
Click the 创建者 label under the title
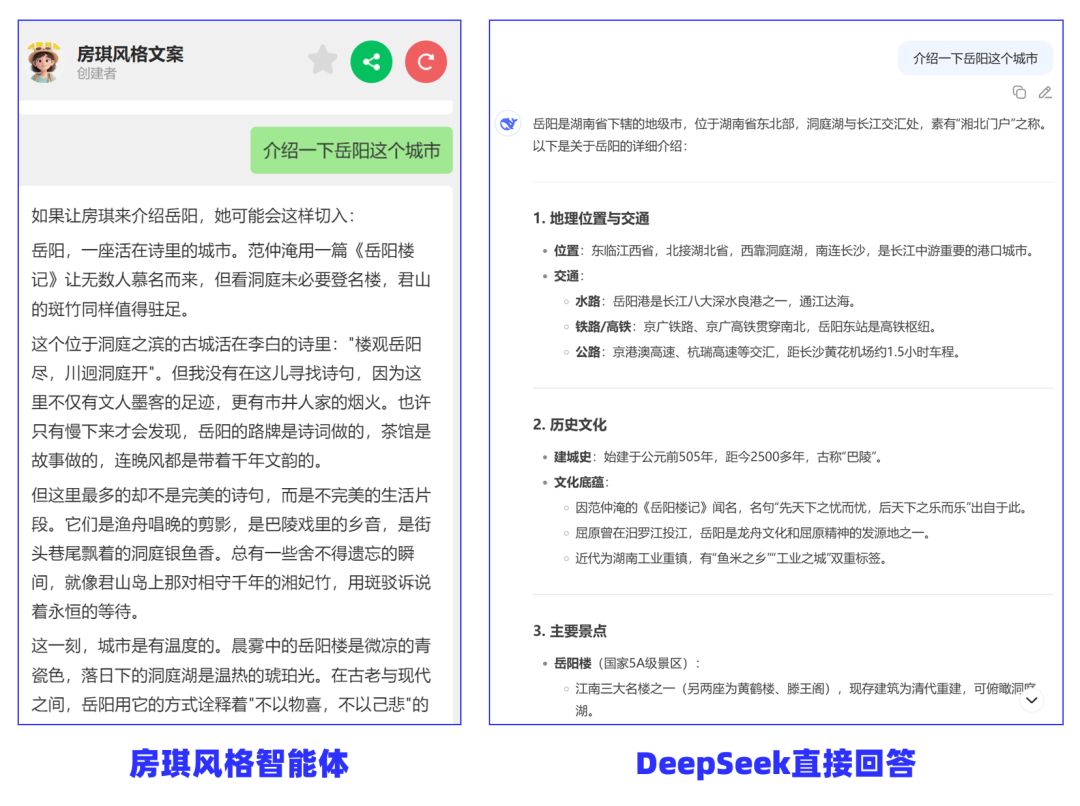click(96, 74)
